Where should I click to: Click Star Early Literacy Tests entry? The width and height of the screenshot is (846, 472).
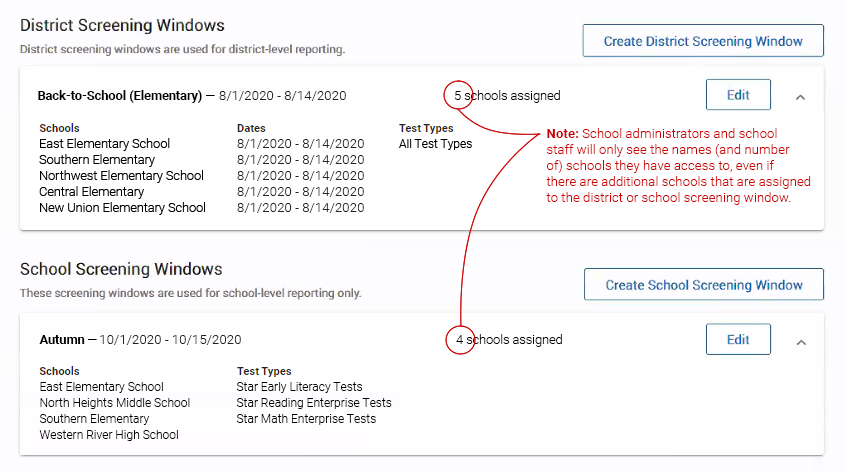tap(299, 387)
